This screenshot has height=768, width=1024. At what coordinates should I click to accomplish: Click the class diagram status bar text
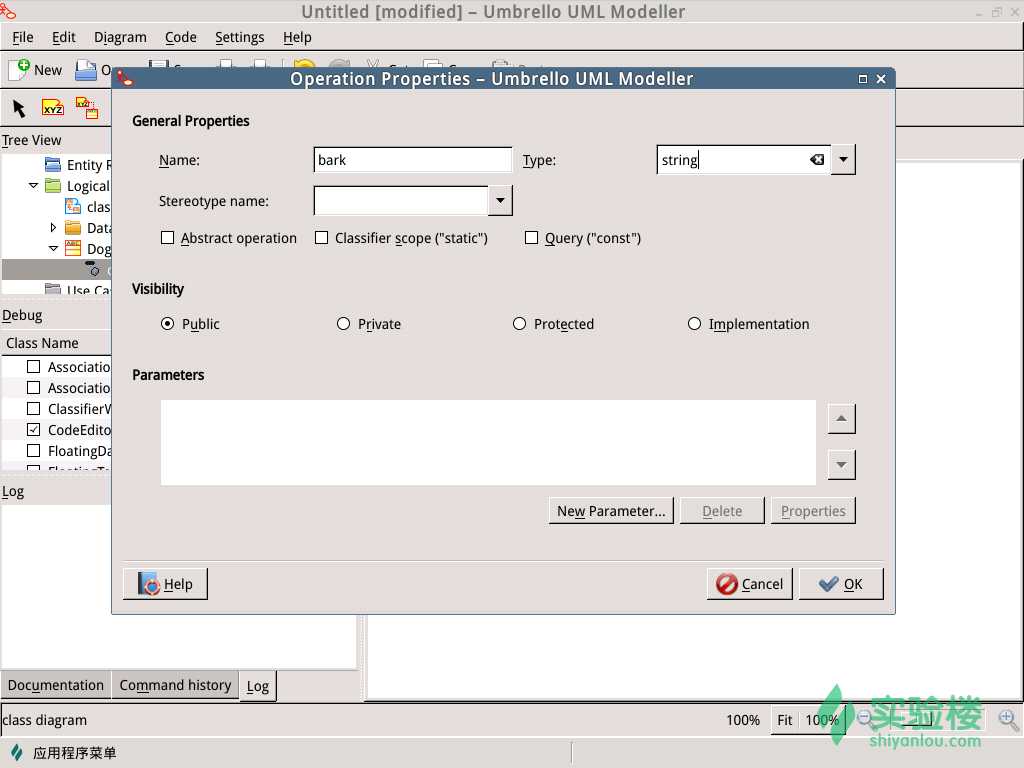tap(44, 720)
